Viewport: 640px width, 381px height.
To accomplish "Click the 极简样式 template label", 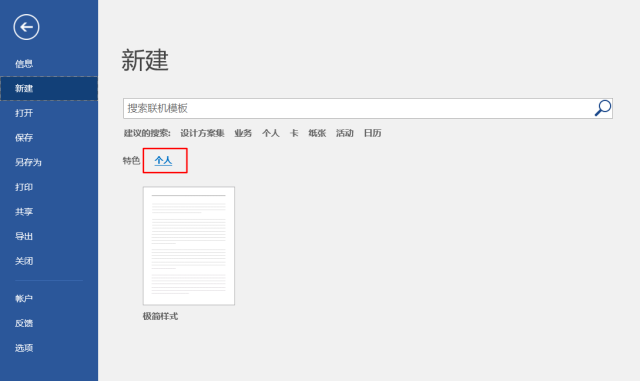I will (x=160, y=316).
